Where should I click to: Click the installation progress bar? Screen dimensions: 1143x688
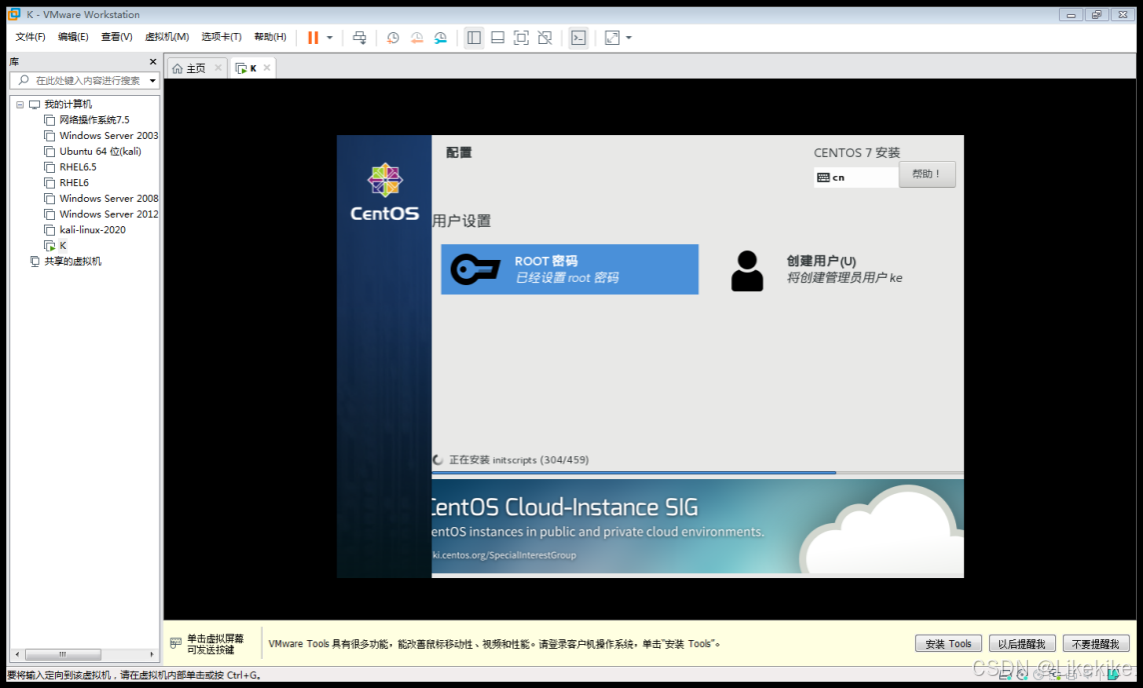(697, 473)
